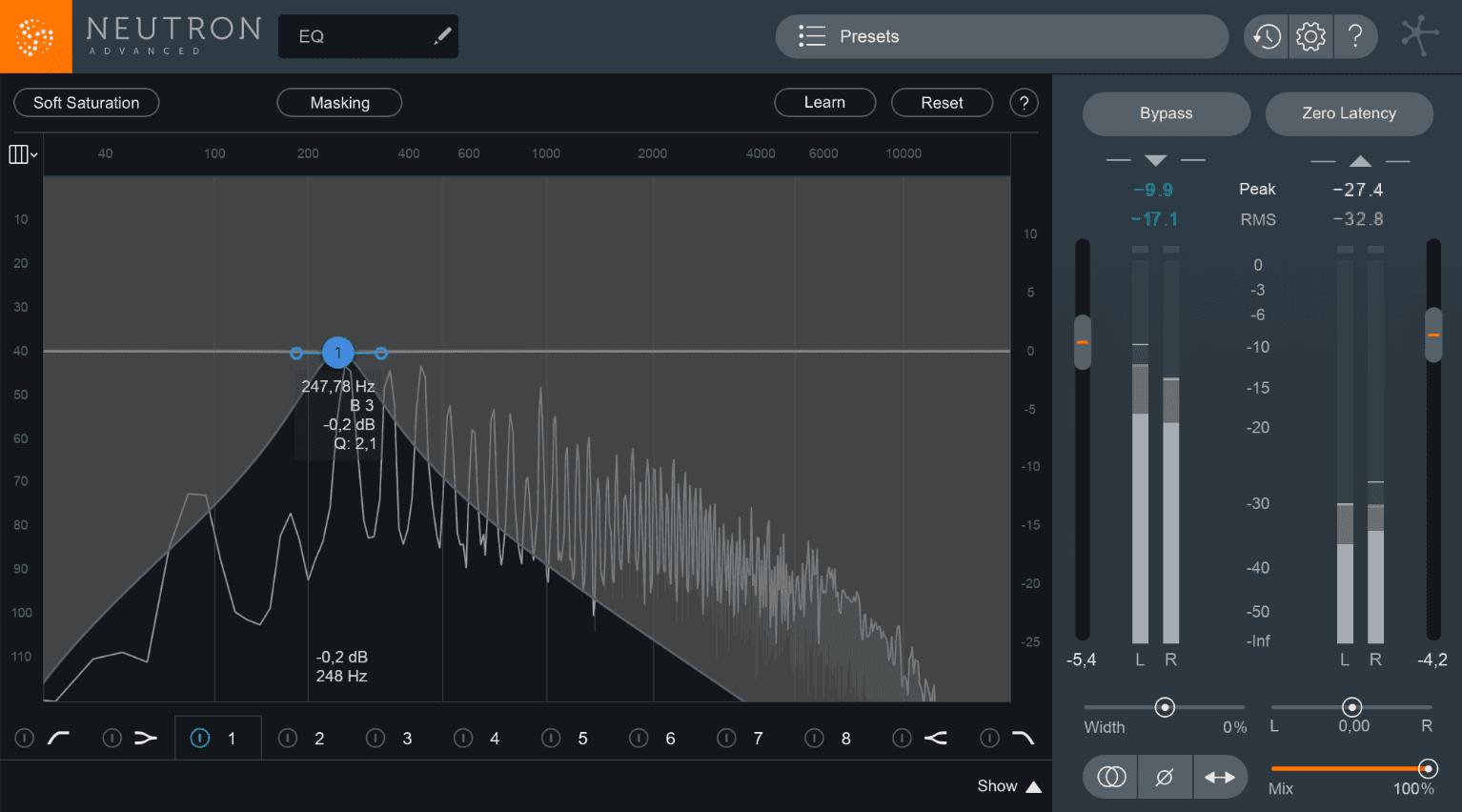Open help with the top question mark icon

[x=1355, y=37]
